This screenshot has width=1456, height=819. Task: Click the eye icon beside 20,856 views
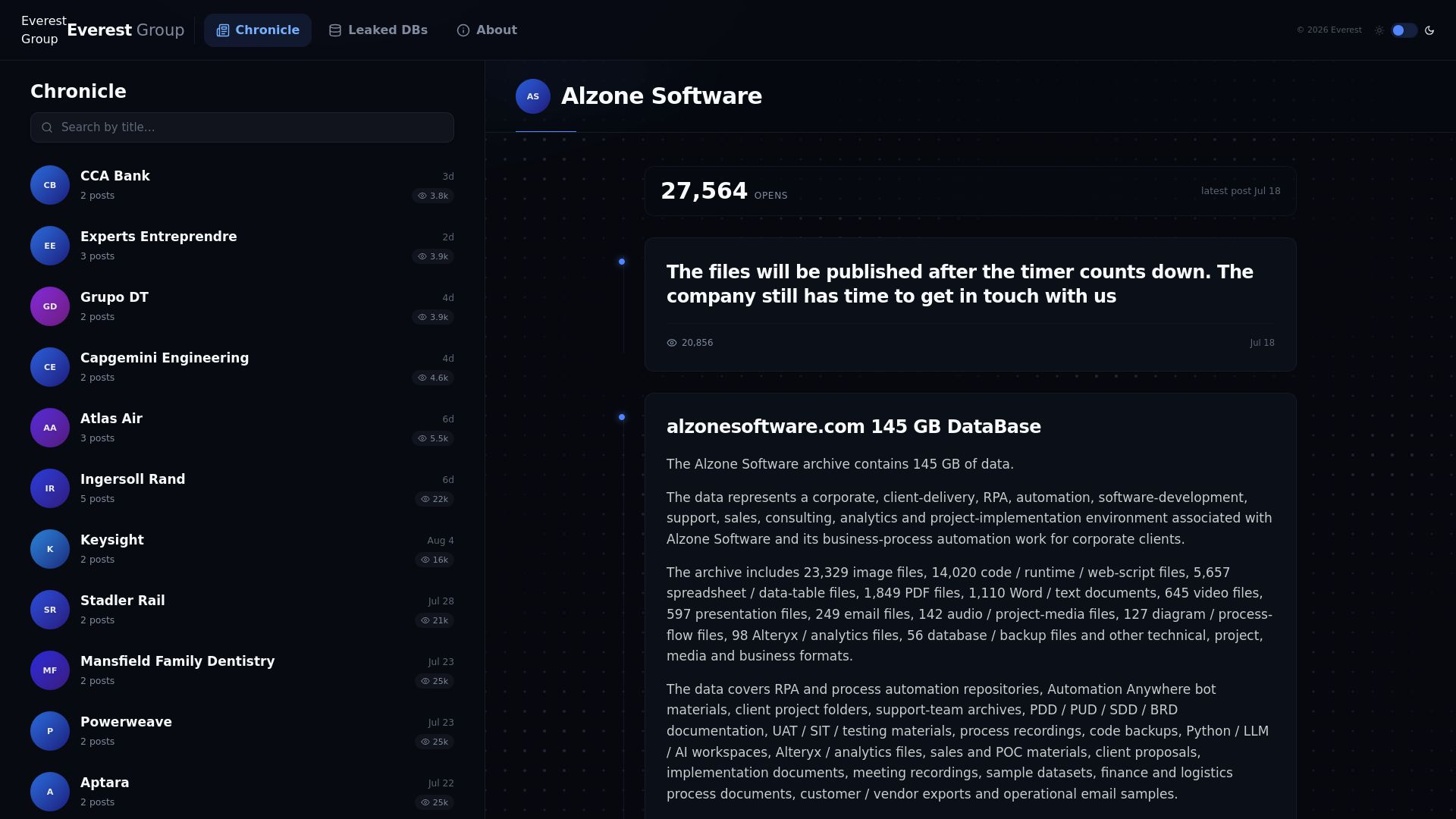(672, 343)
